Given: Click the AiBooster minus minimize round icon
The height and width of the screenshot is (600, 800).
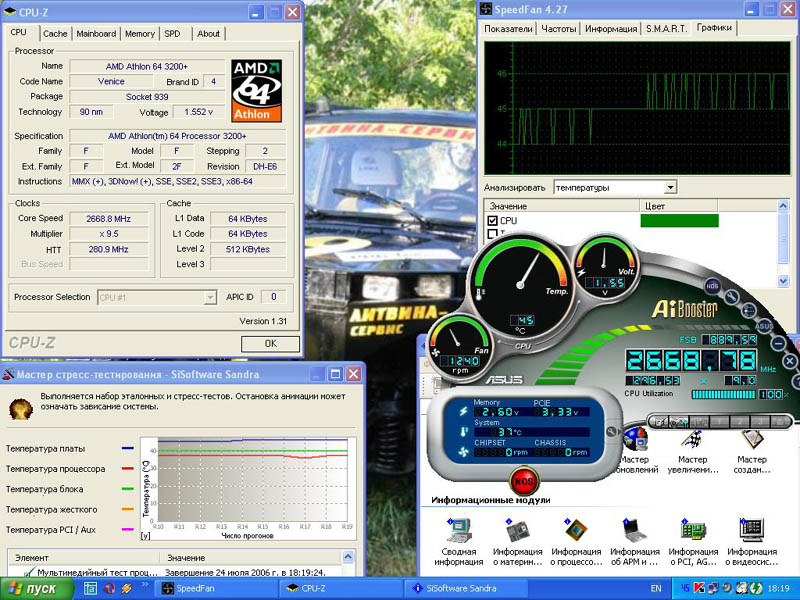Looking at the screenshot, I should coord(779,343).
